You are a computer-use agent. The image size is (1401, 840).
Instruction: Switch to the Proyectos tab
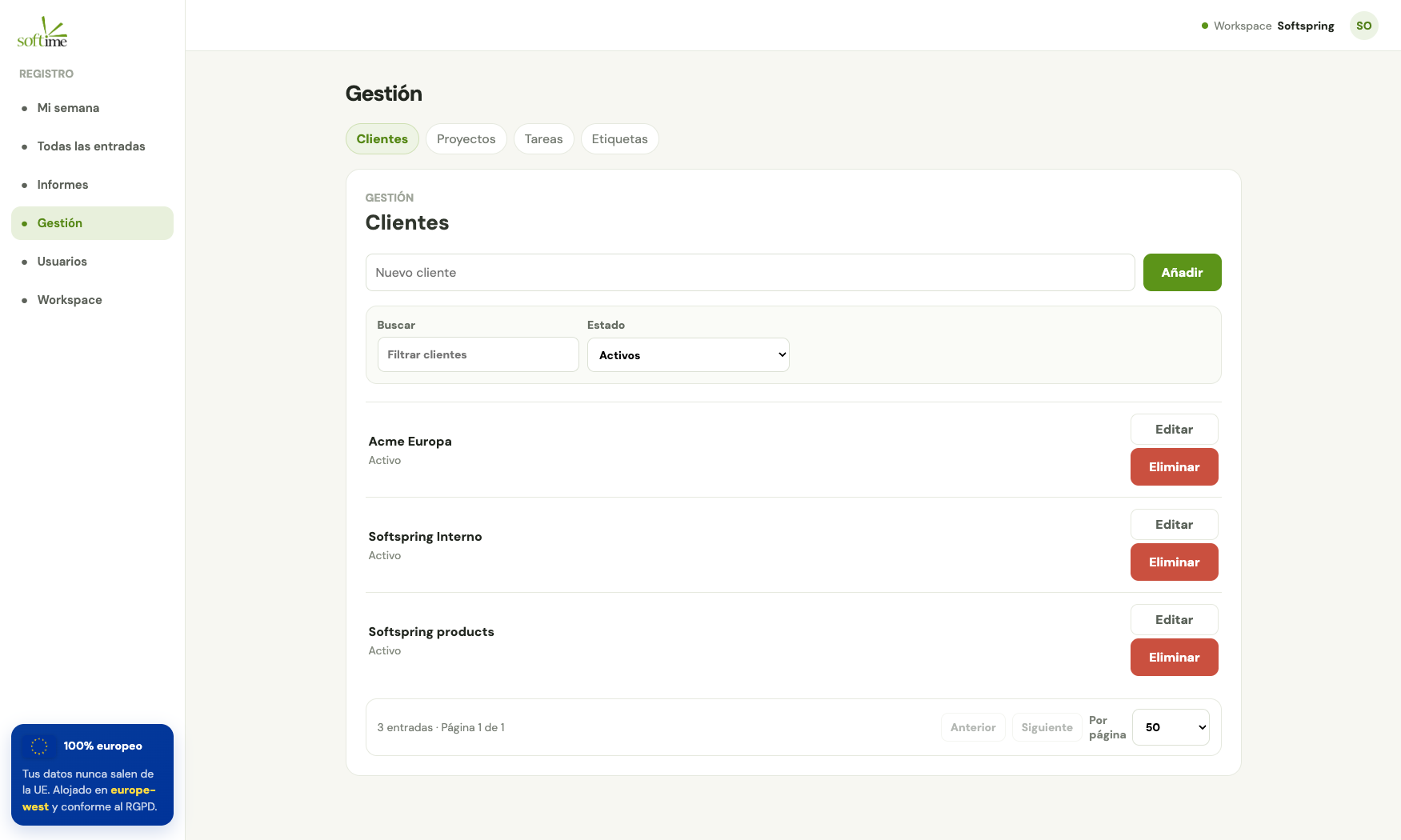point(466,139)
